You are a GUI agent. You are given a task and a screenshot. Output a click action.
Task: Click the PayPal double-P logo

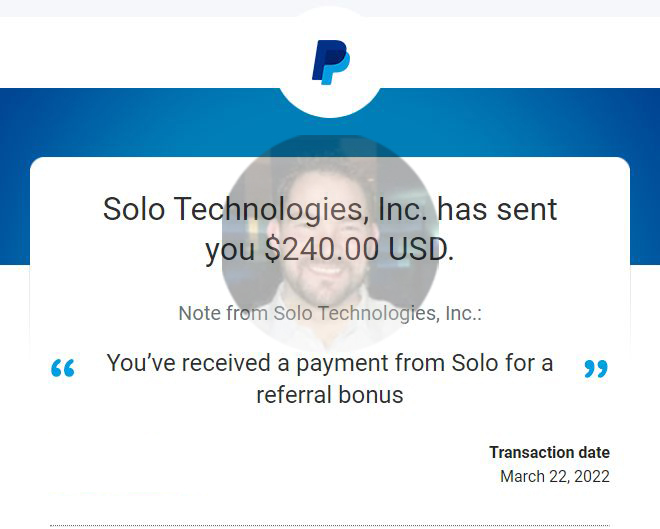coord(331,62)
